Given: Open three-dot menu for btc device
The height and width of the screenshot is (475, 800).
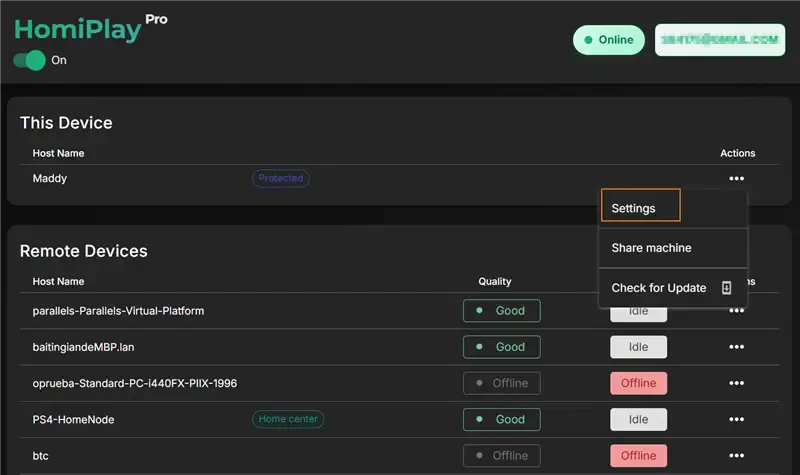Looking at the screenshot, I should coord(736,456).
